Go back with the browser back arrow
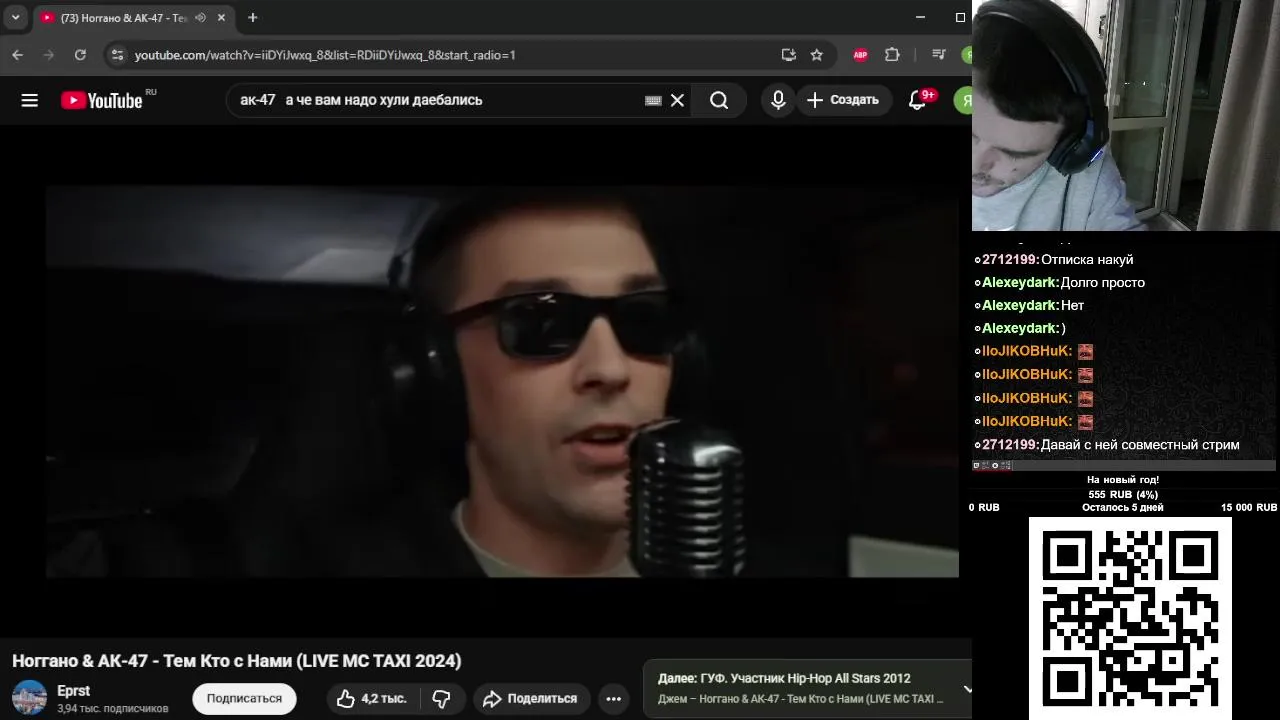Viewport: 1280px width, 720px height. pyautogui.click(x=18, y=55)
